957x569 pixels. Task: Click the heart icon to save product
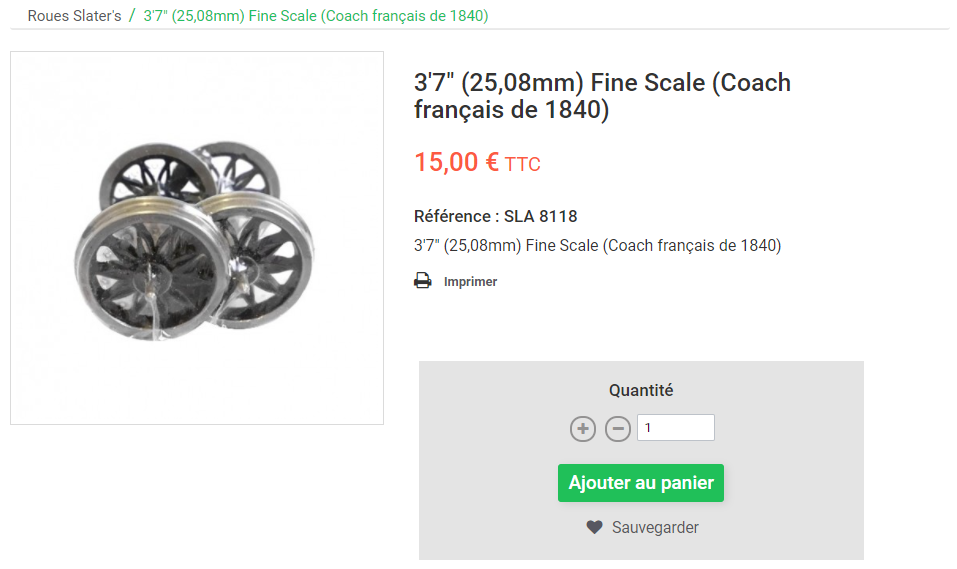pos(594,527)
